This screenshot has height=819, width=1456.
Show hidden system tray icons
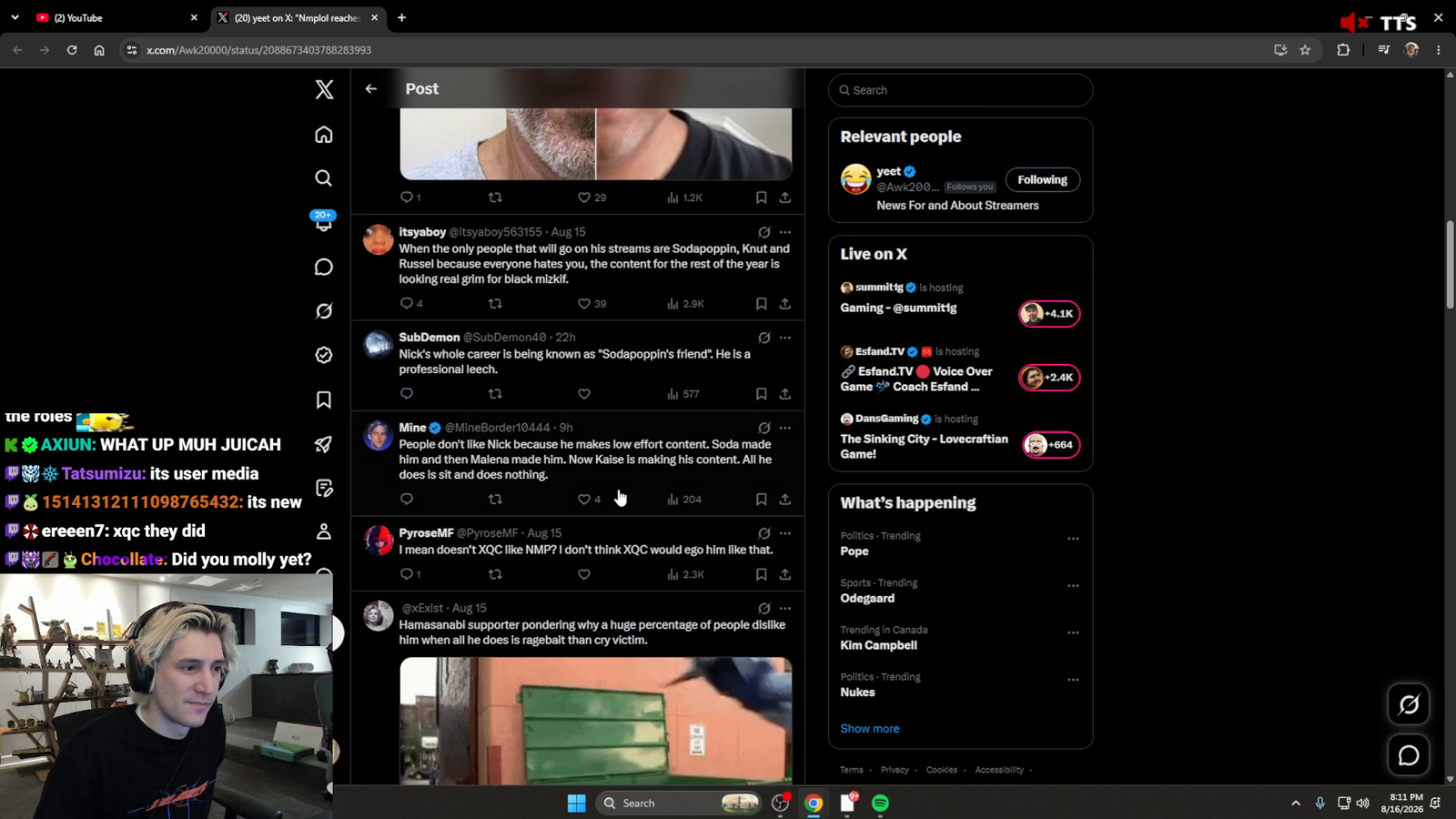click(x=1296, y=803)
